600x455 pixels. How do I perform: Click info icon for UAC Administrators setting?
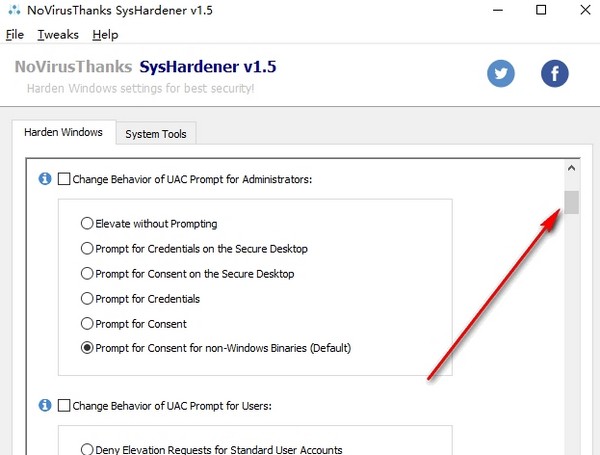click(x=44, y=179)
